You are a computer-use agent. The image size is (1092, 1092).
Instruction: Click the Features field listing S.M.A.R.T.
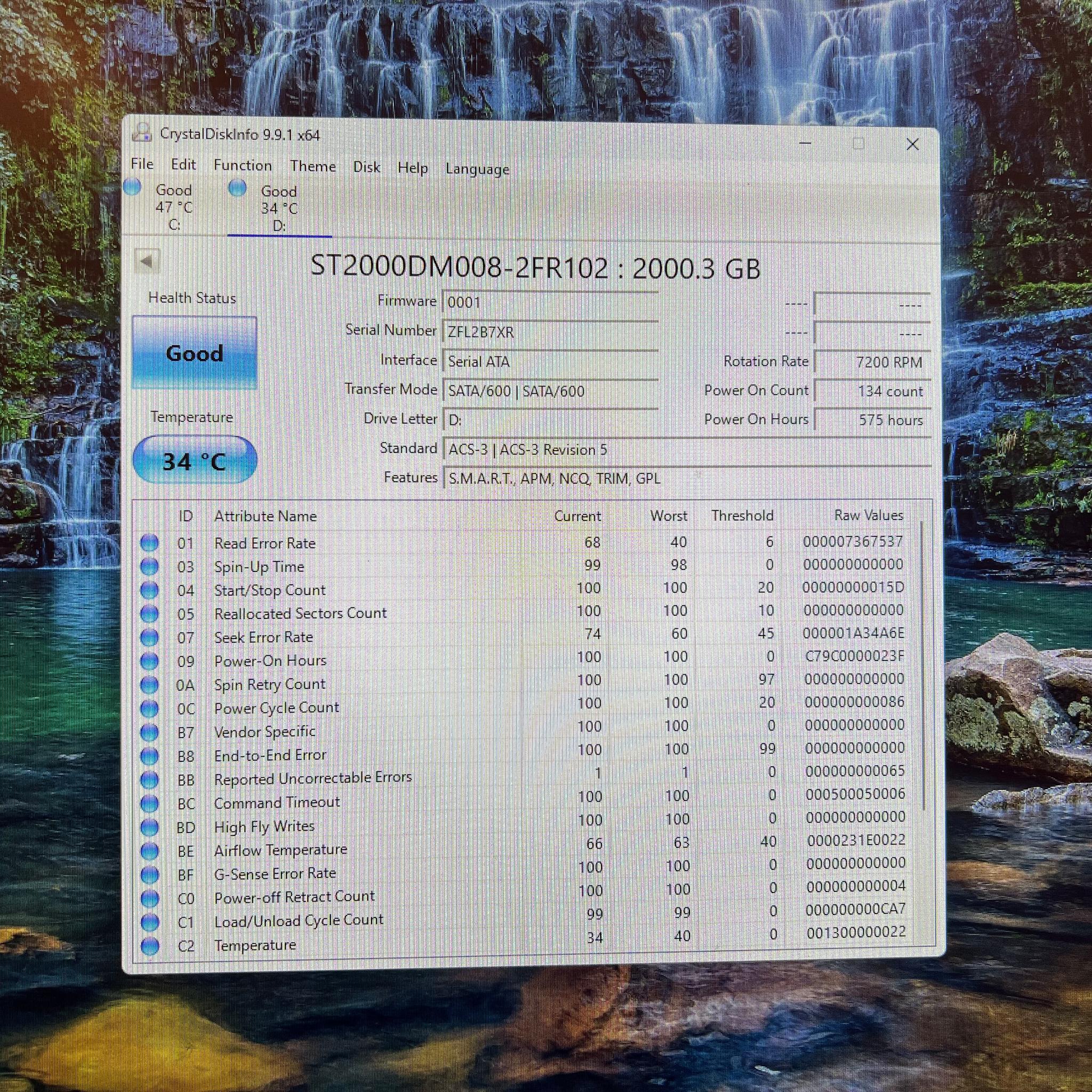click(x=687, y=479)
